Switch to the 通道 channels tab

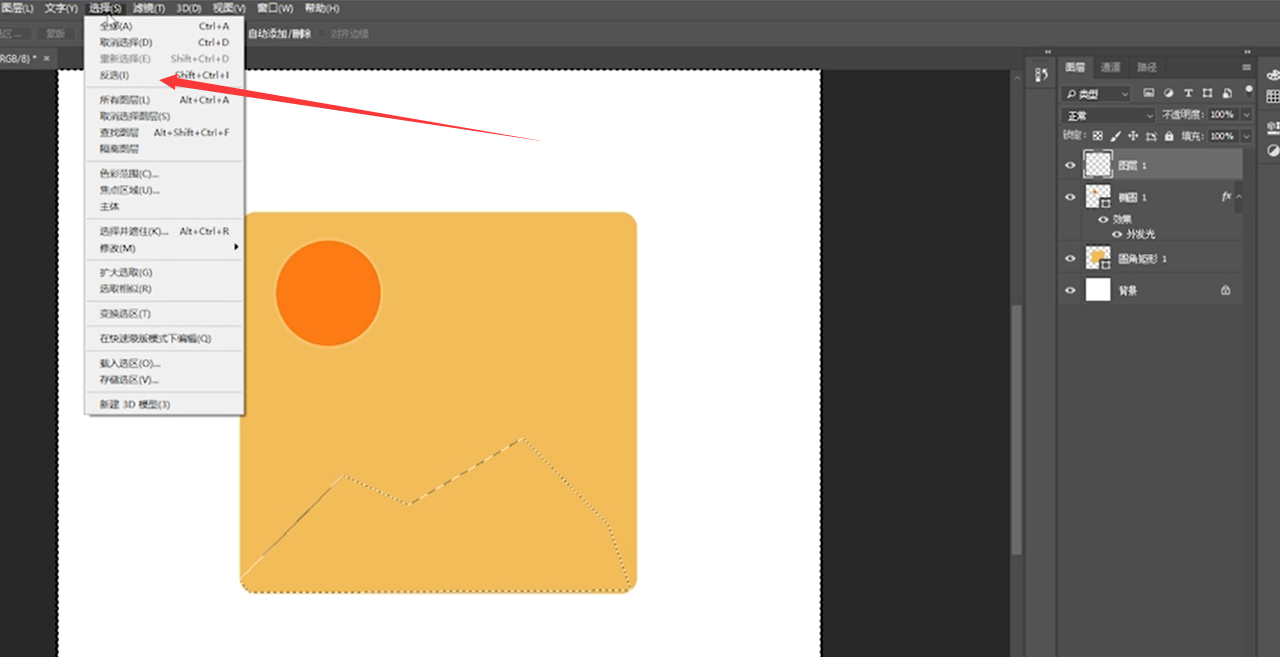coord(1110,67)
